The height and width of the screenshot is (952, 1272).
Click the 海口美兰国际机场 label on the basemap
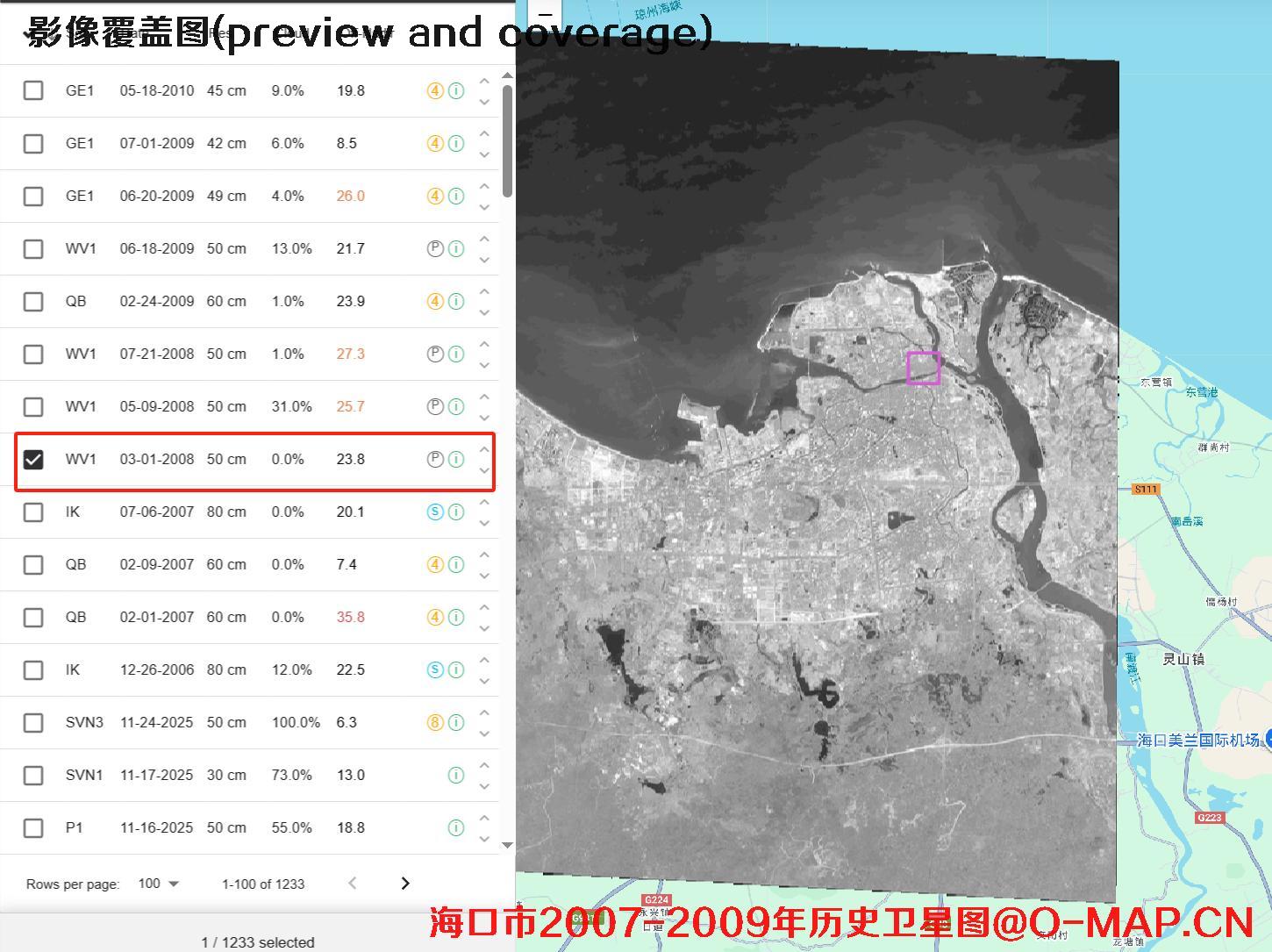click(1200, 739)
